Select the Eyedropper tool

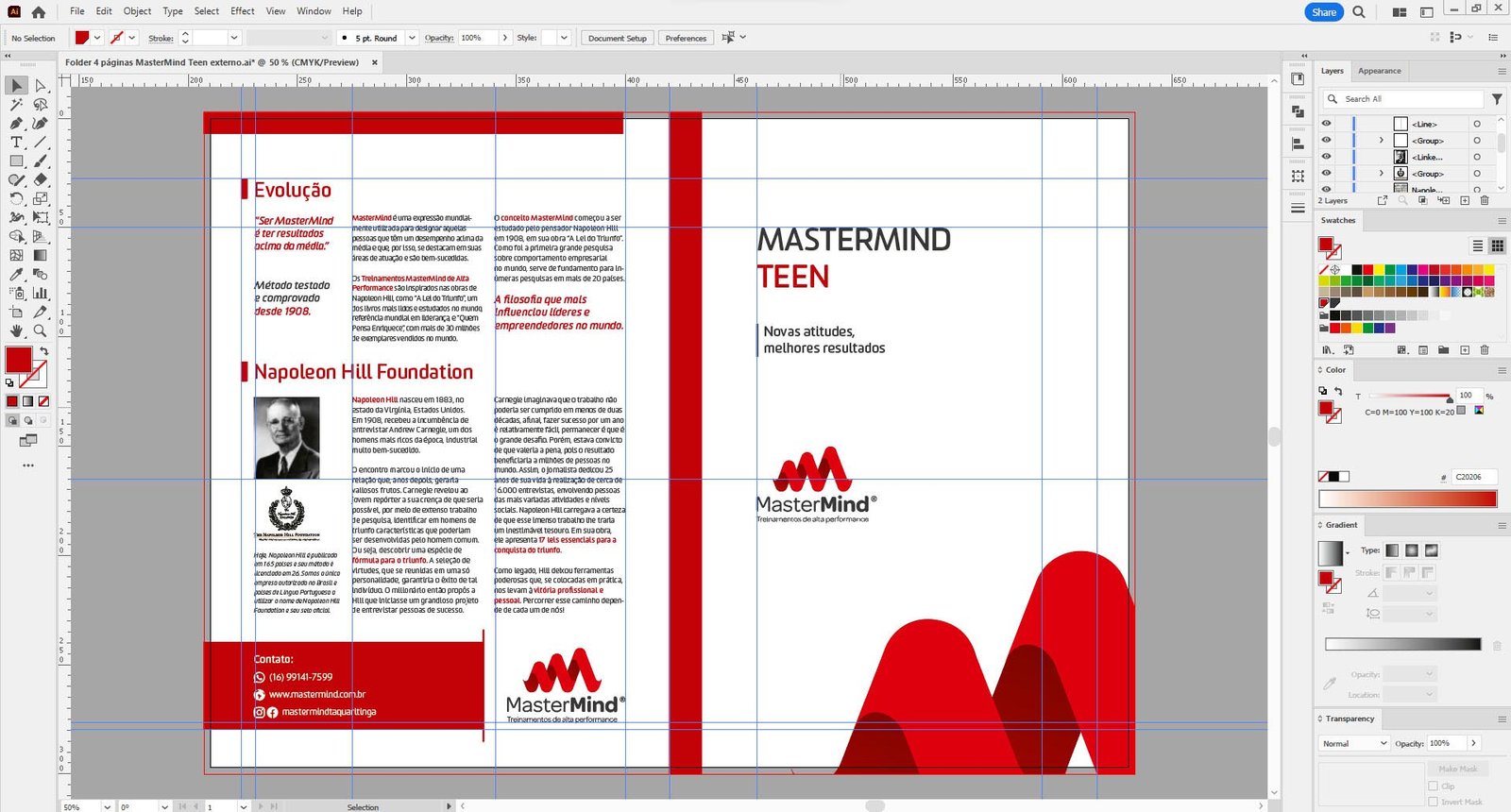click(16, 274)
